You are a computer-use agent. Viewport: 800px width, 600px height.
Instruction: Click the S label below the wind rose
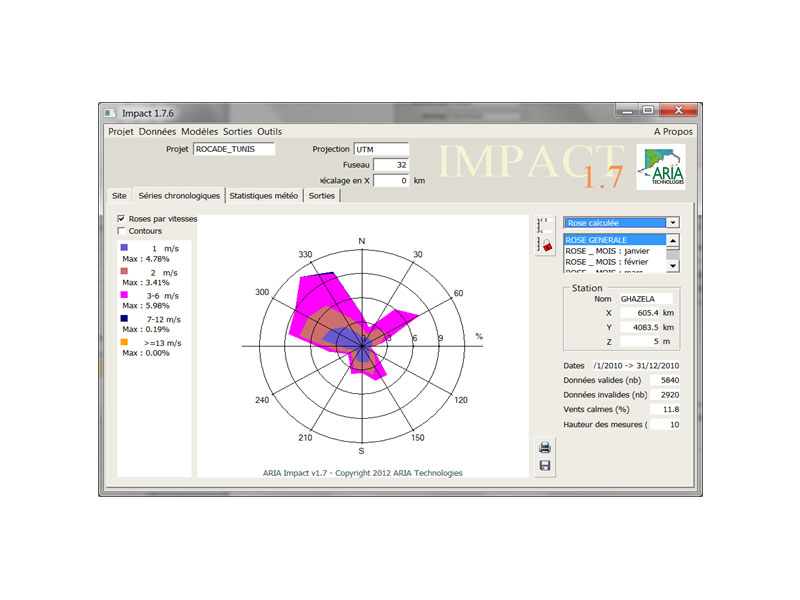tap(361, 451)
